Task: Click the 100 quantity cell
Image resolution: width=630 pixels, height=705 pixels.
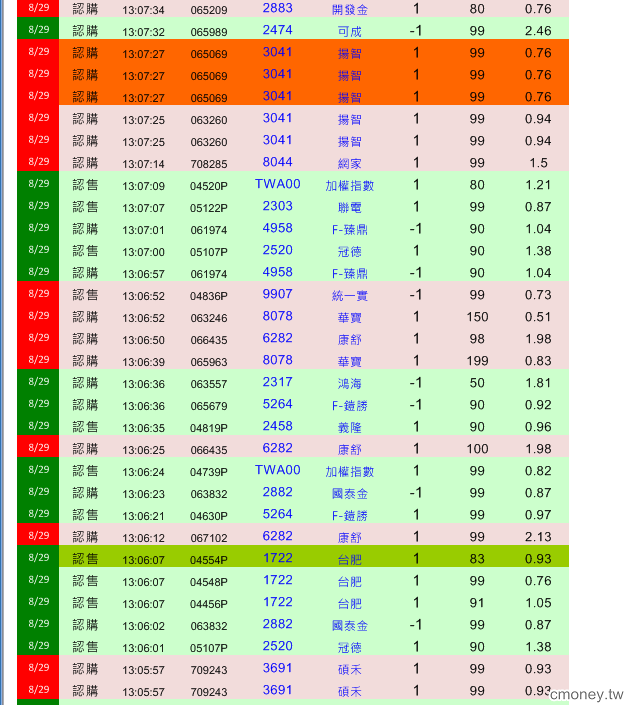Action: tap(477, 449)
